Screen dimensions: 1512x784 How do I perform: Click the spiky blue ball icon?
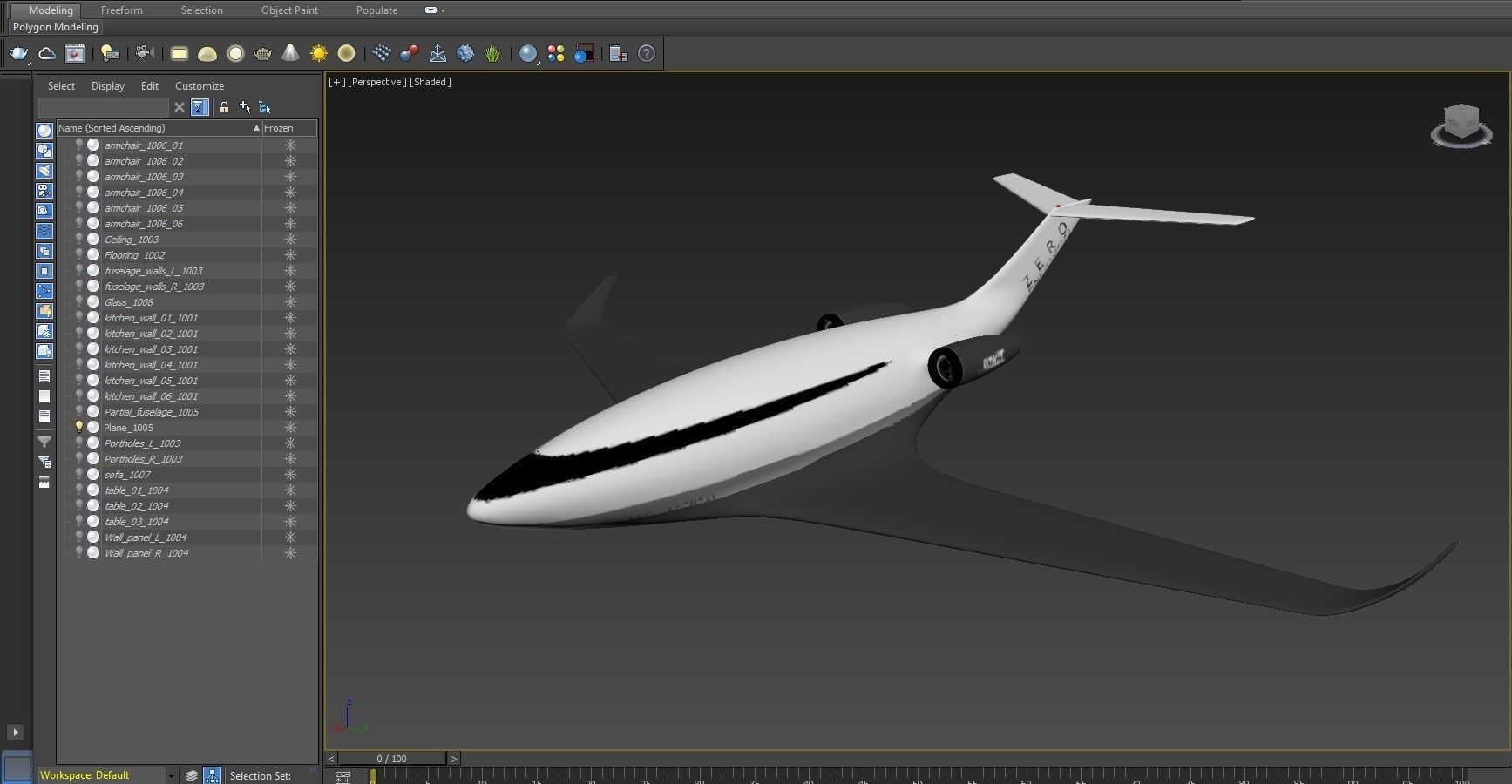[x=465, y=54]
